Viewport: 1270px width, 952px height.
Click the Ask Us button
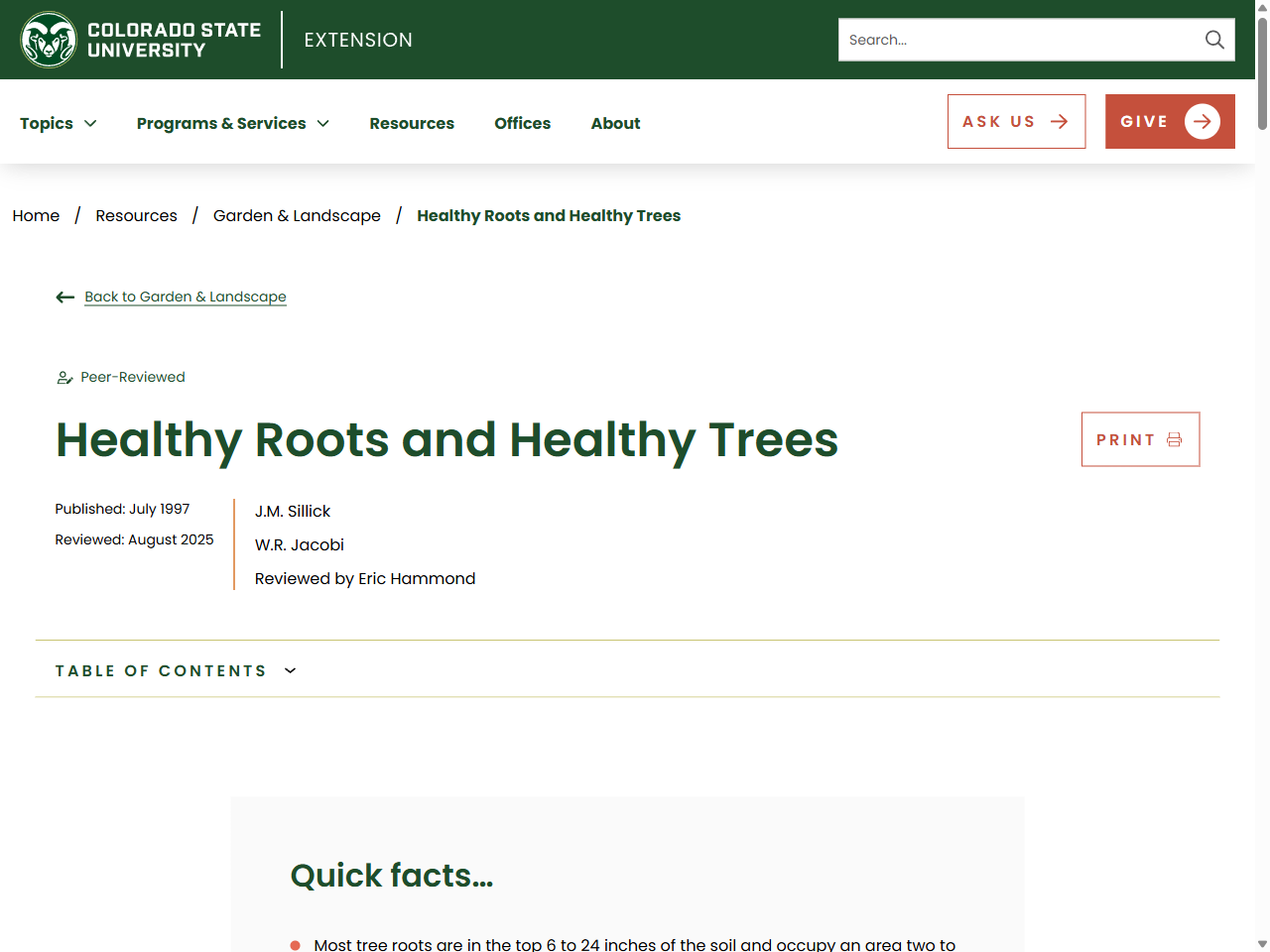coord(1016,122)
